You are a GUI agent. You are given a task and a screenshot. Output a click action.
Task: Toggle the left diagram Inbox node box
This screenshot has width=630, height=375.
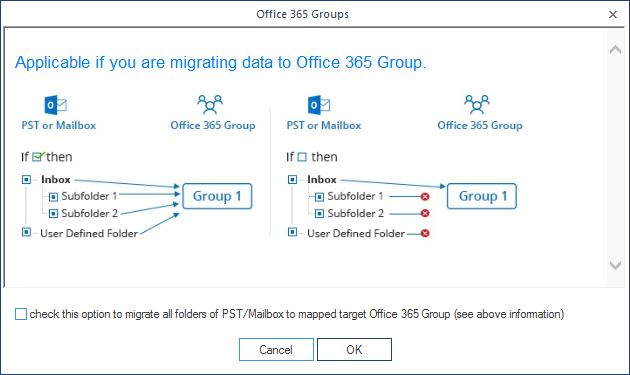[x=27, y=179]
